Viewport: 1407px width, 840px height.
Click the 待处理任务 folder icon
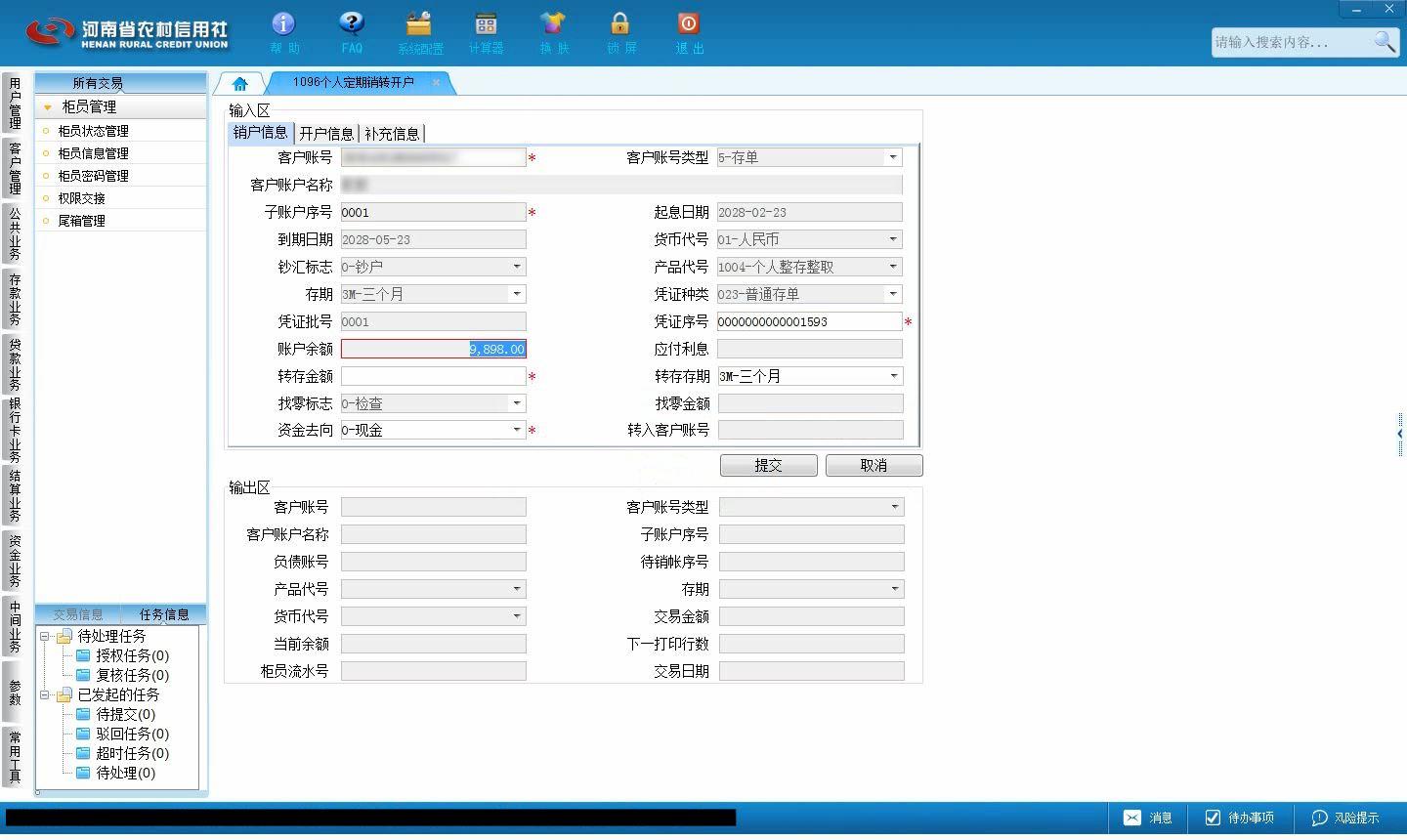(x=64, y=636)
